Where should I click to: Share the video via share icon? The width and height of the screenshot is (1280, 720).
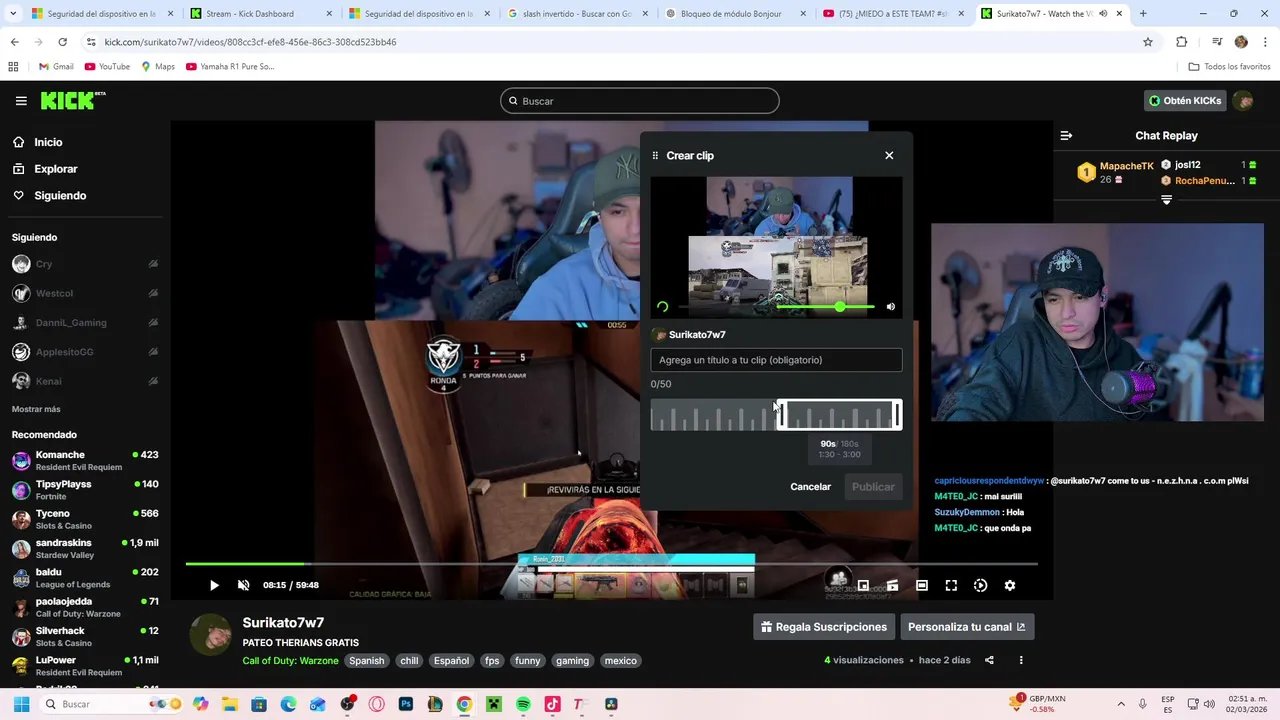coord(989,660)
